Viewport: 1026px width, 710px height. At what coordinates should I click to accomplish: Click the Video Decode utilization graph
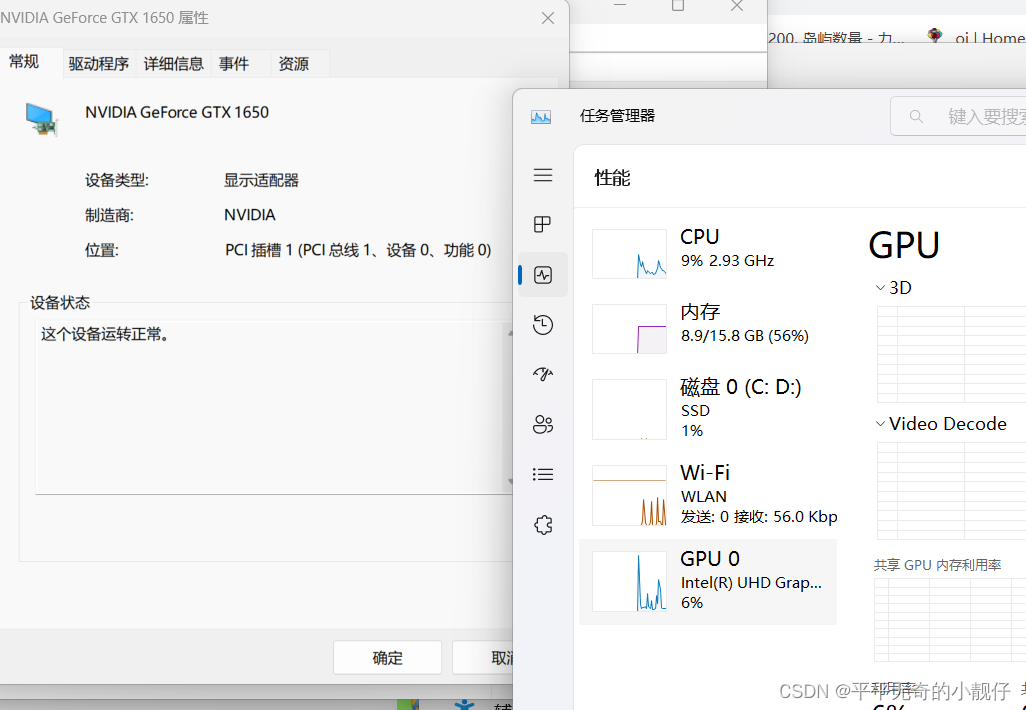pyautogui.click(x=951, y=491)
